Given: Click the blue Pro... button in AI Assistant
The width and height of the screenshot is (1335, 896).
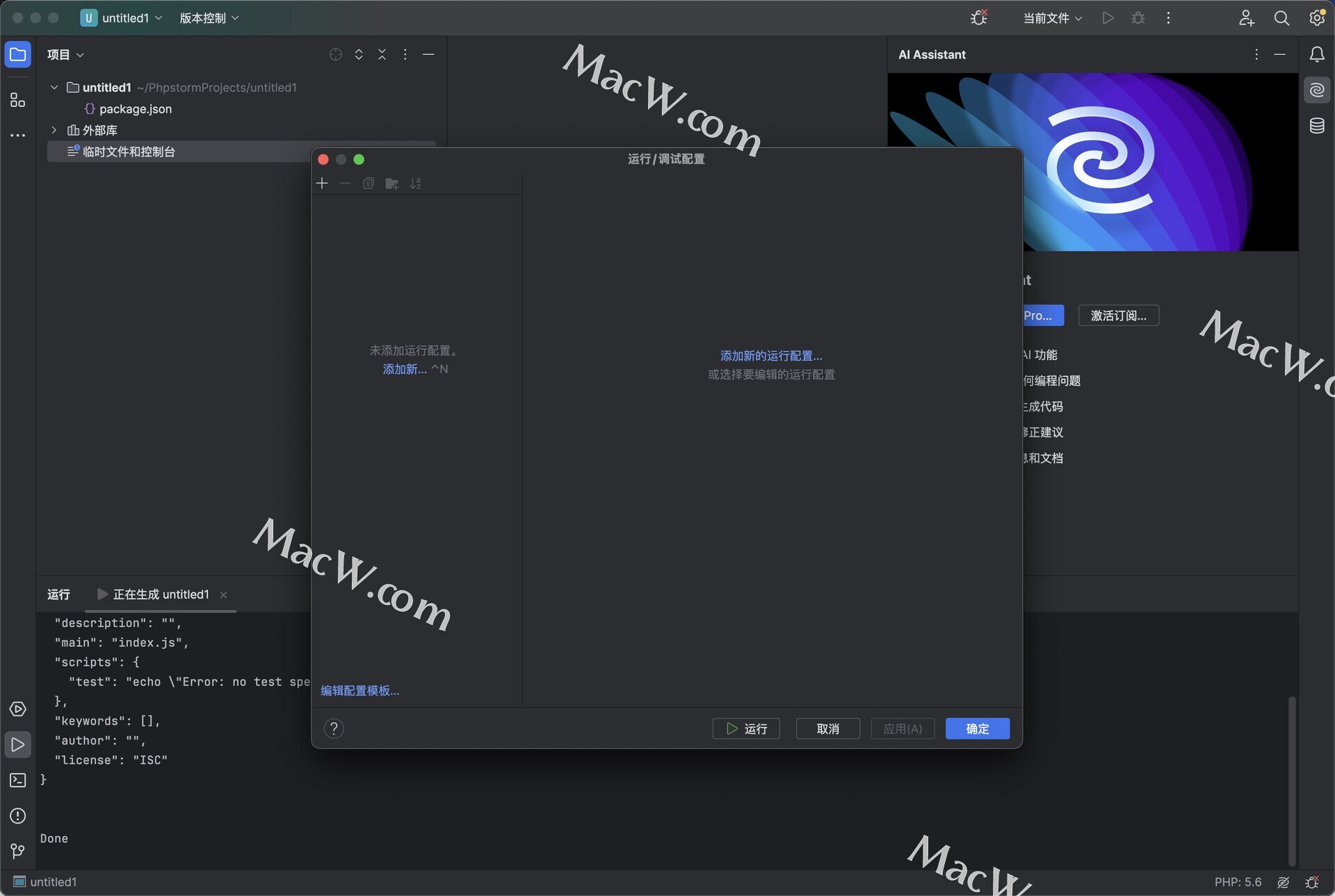Looking at the screenshot, I should [1043, 316].
